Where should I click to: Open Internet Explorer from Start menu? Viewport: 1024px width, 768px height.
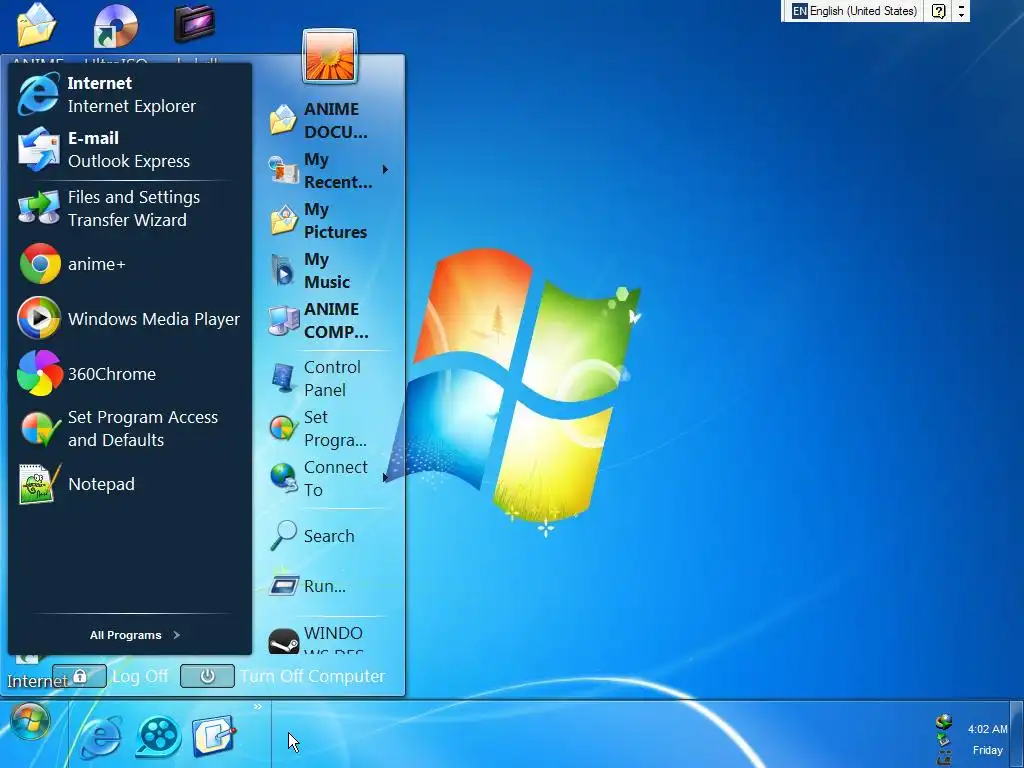(129, 95)
